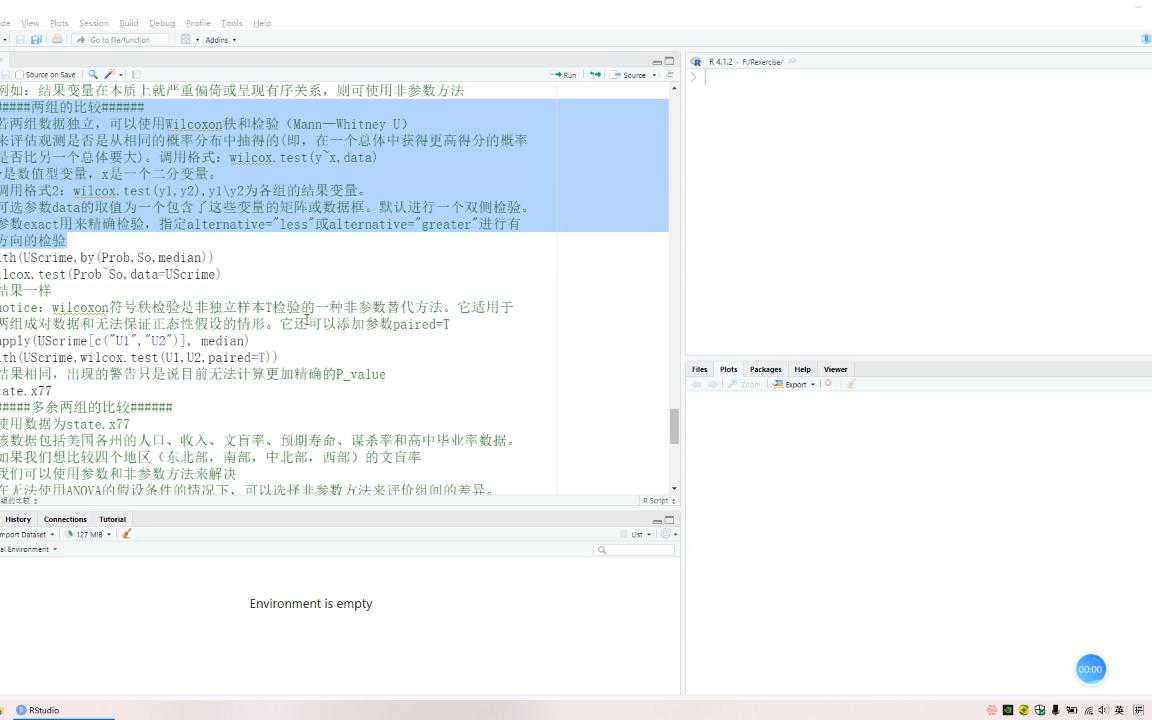Screen dimensions: 1152x720
Task: Click the code tools magic wand icon
Action: 110,74
